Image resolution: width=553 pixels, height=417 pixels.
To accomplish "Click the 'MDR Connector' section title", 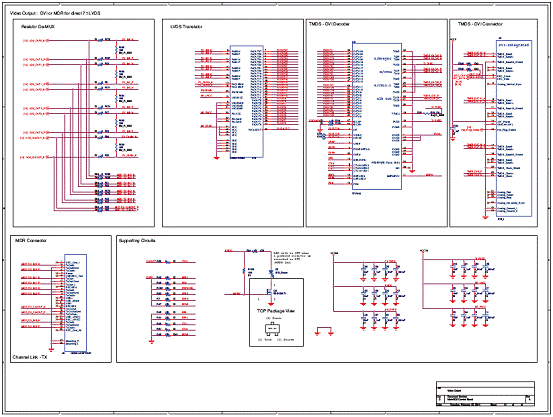I will [31, 241].
